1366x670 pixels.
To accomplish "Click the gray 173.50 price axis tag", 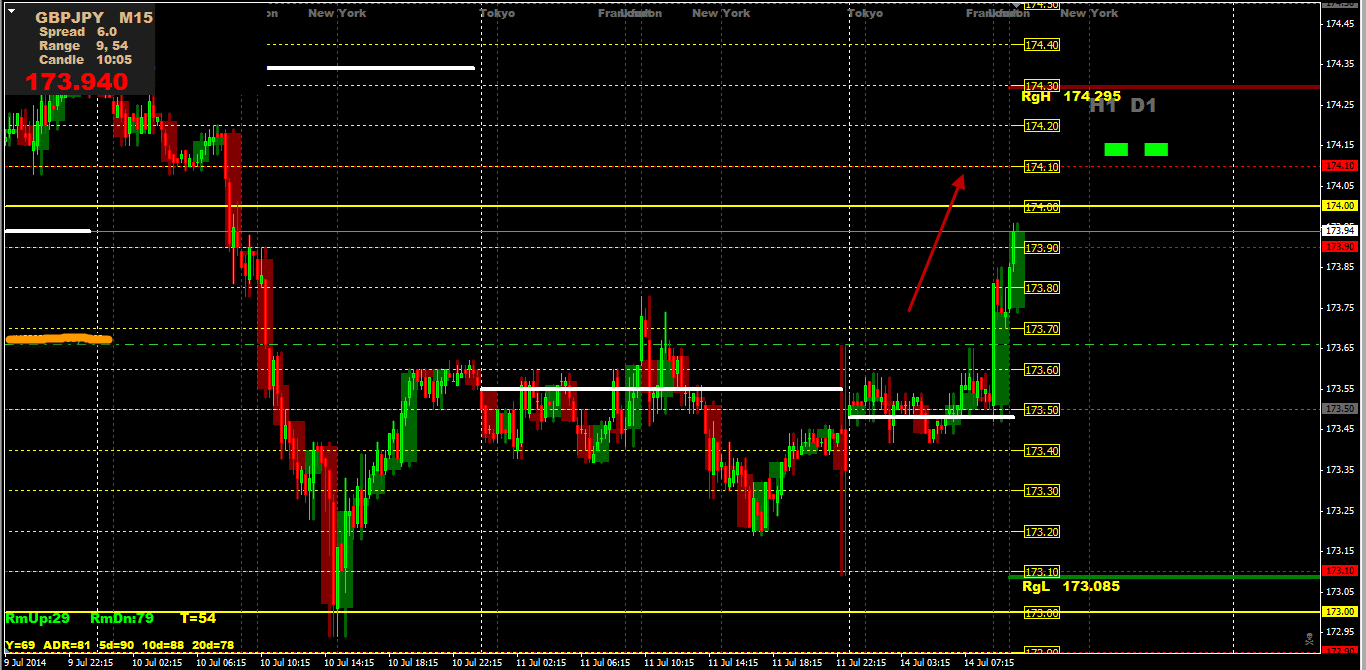I will 1340,408.
